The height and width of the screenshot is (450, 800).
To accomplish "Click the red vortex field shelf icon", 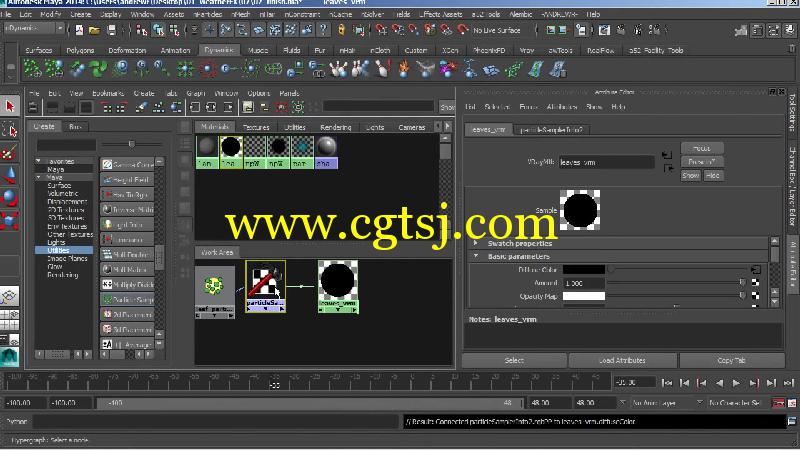I will tap(207, 69).
